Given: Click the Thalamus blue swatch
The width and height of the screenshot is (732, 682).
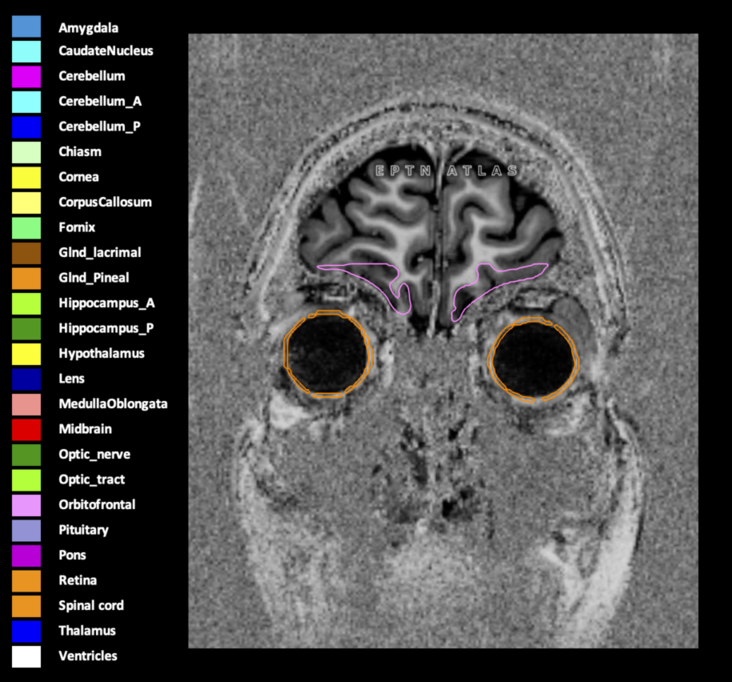Looking at the screenshot, I should 26,632.
